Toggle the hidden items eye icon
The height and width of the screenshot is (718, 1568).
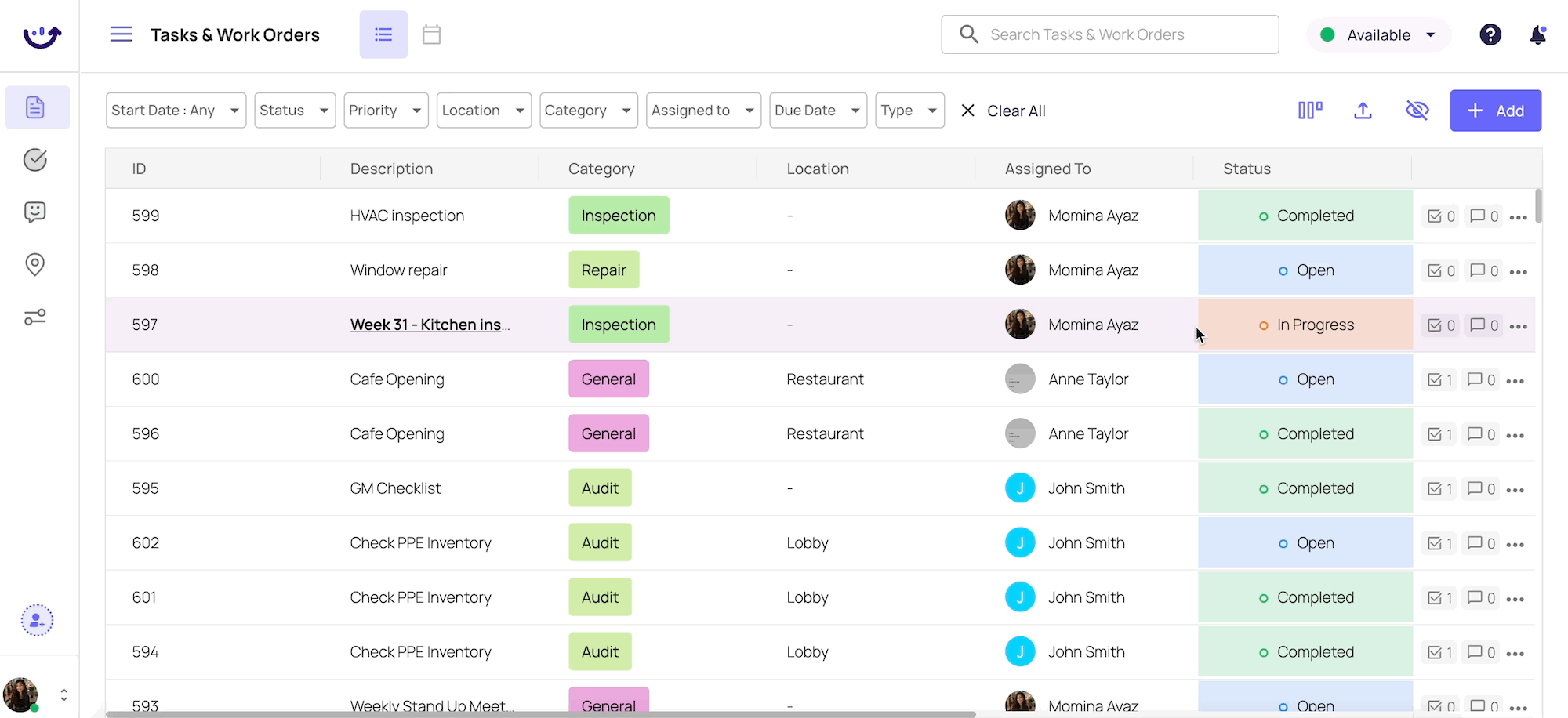point(1417,111)
